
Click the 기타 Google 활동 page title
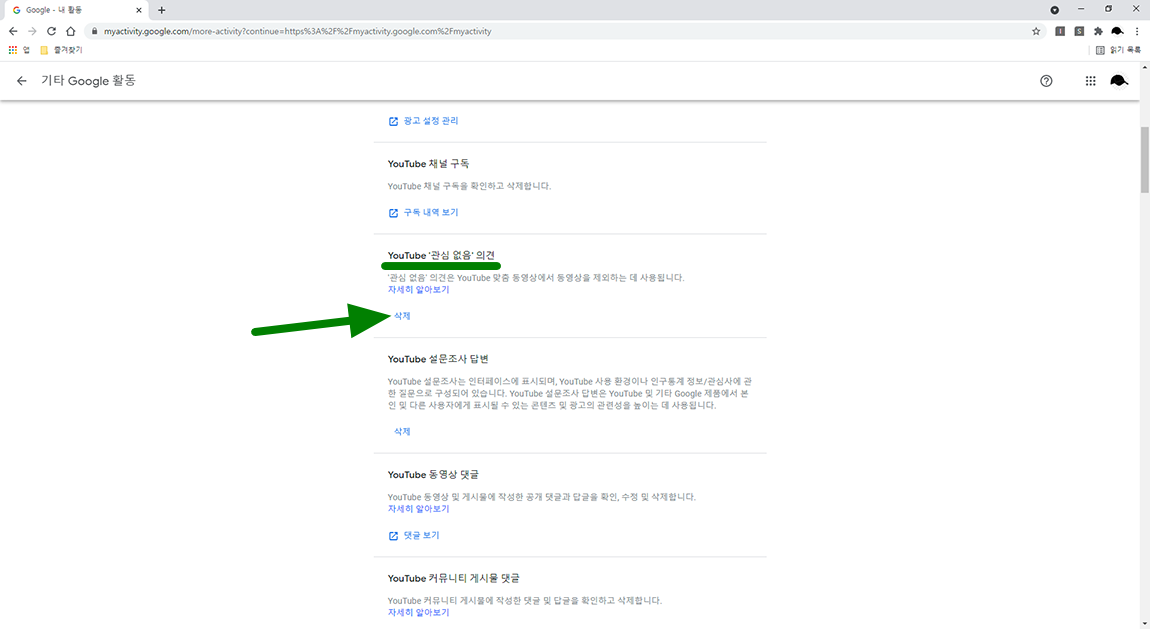(x=88, y=81)
